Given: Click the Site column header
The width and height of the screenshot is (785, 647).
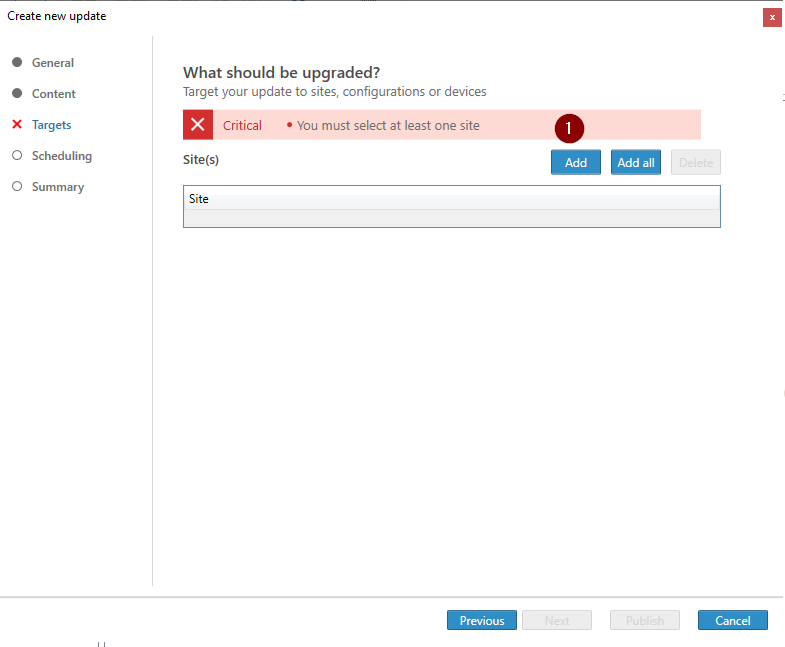Looking at the screenshot, I should pos(452,198).
